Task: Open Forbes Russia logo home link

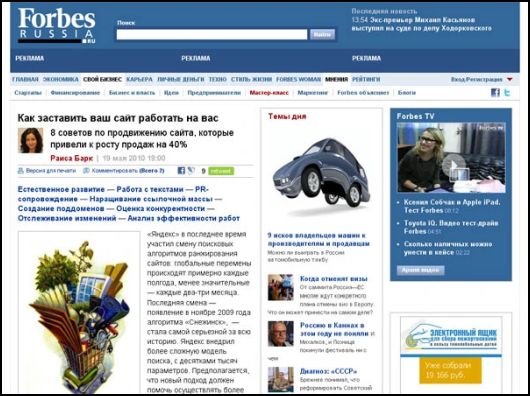Action: 56,25
